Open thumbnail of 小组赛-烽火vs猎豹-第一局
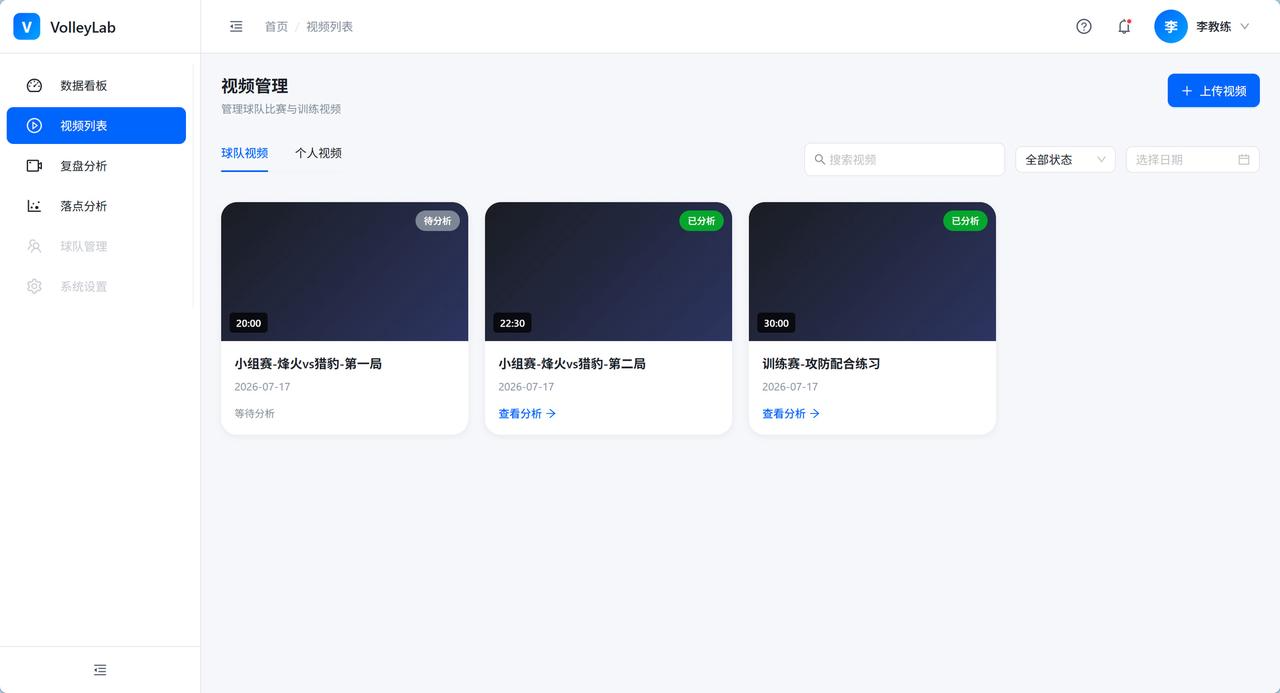The width and height of the screenshot is (1280, 693). 344,272
